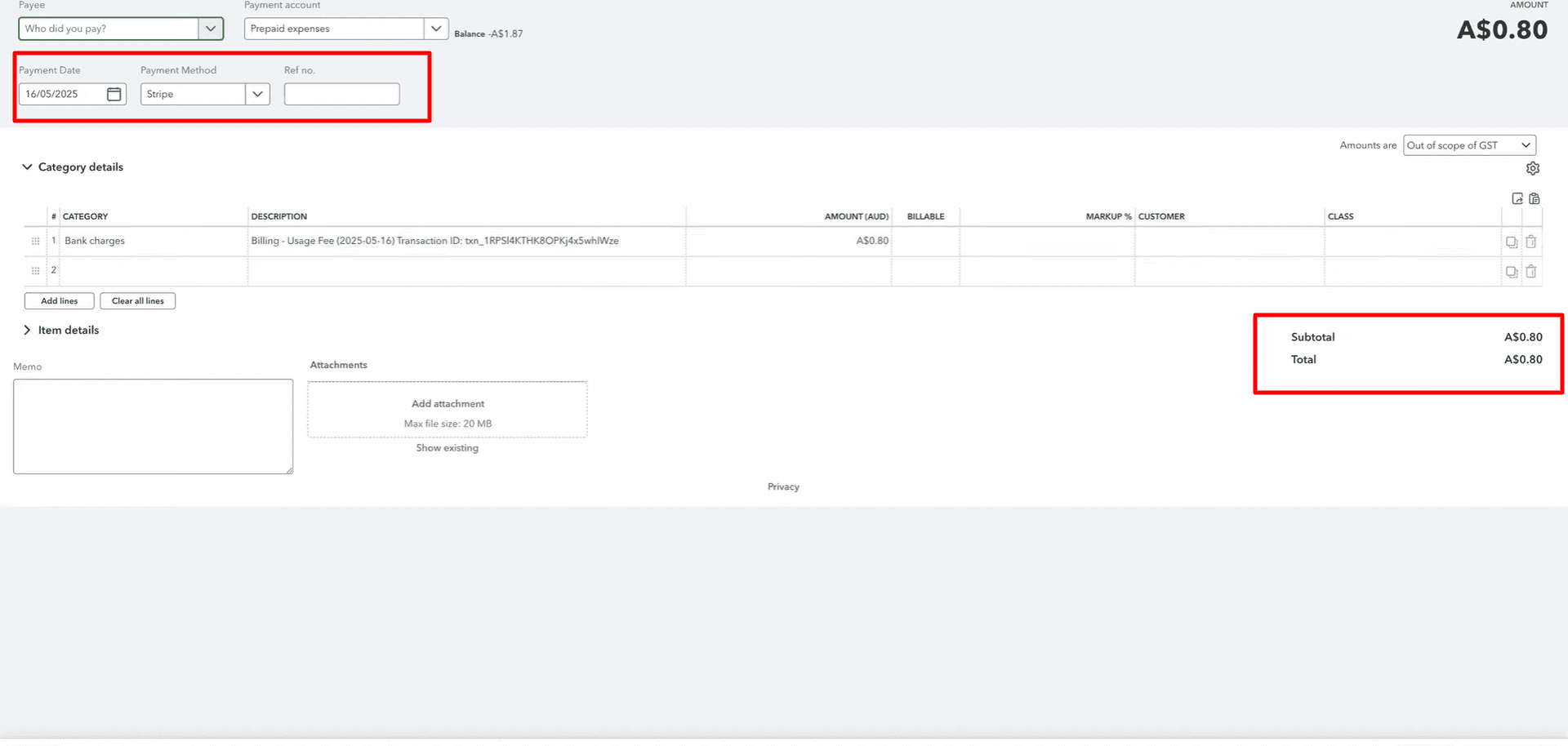Collapse the Category details section
This screenshot has height=746, width=1568.
click(27, 167)
